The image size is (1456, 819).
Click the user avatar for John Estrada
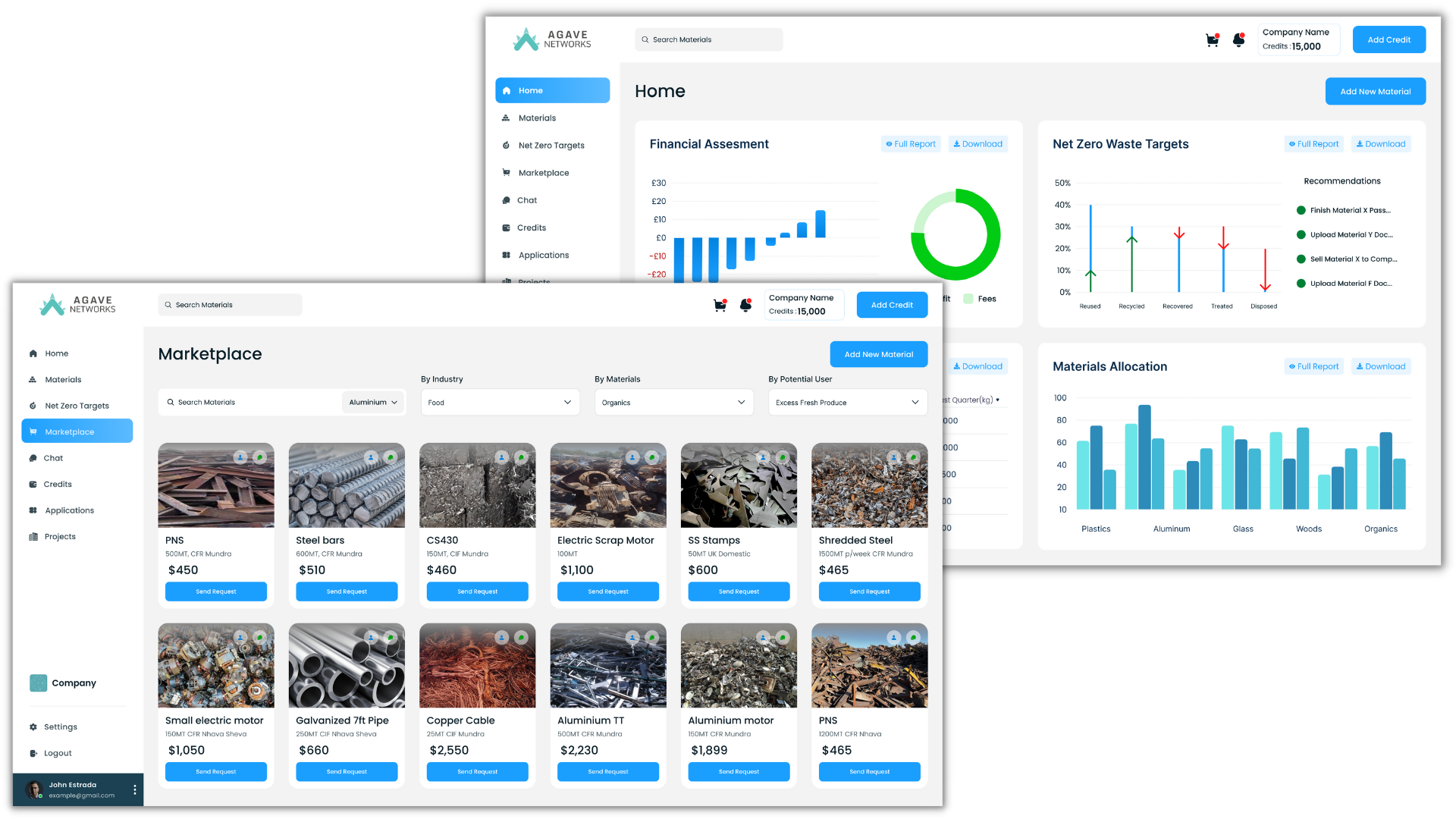(x=35, y=789)
